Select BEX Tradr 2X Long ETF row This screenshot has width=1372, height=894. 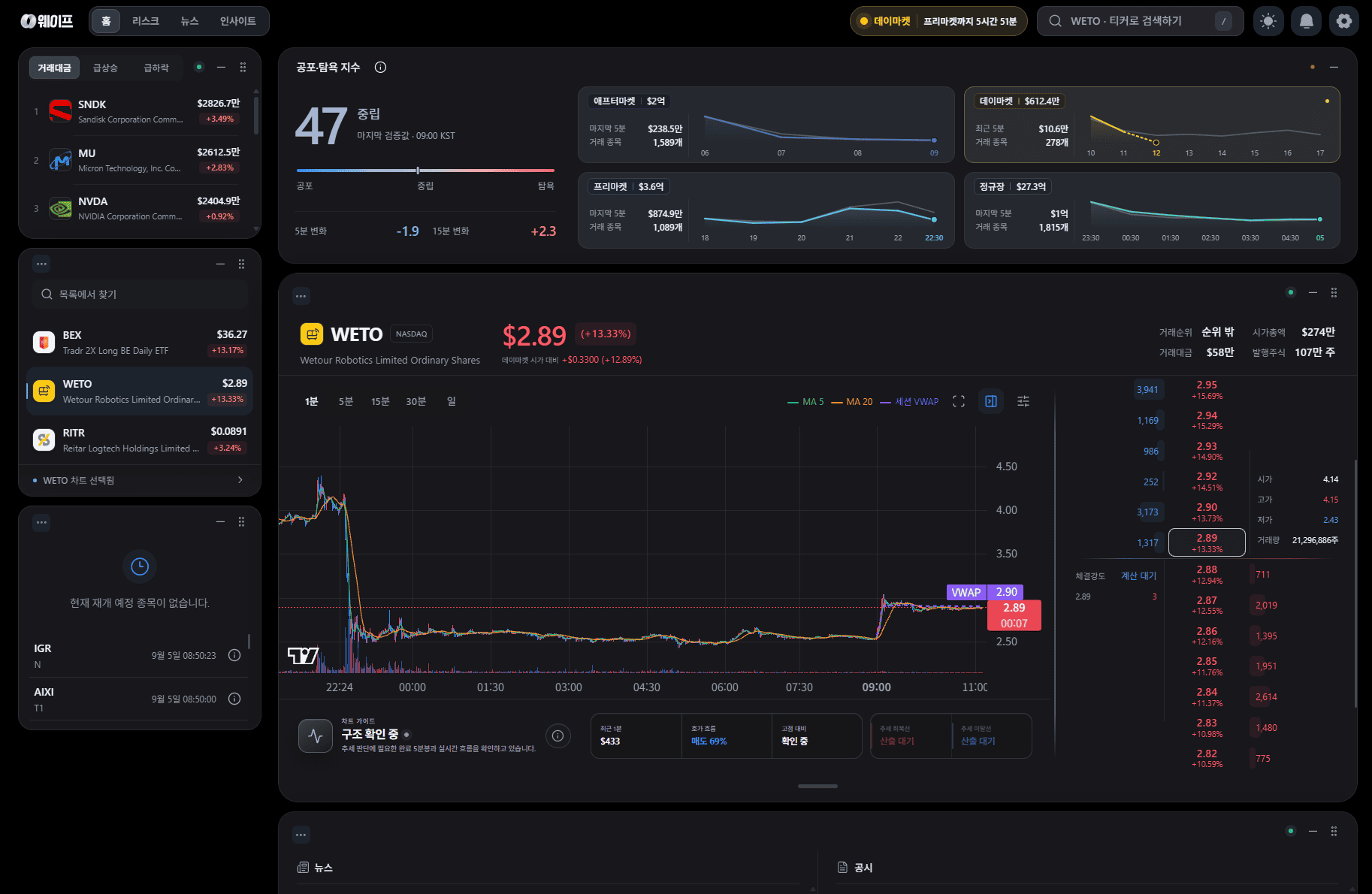click(x=140, y=343)
